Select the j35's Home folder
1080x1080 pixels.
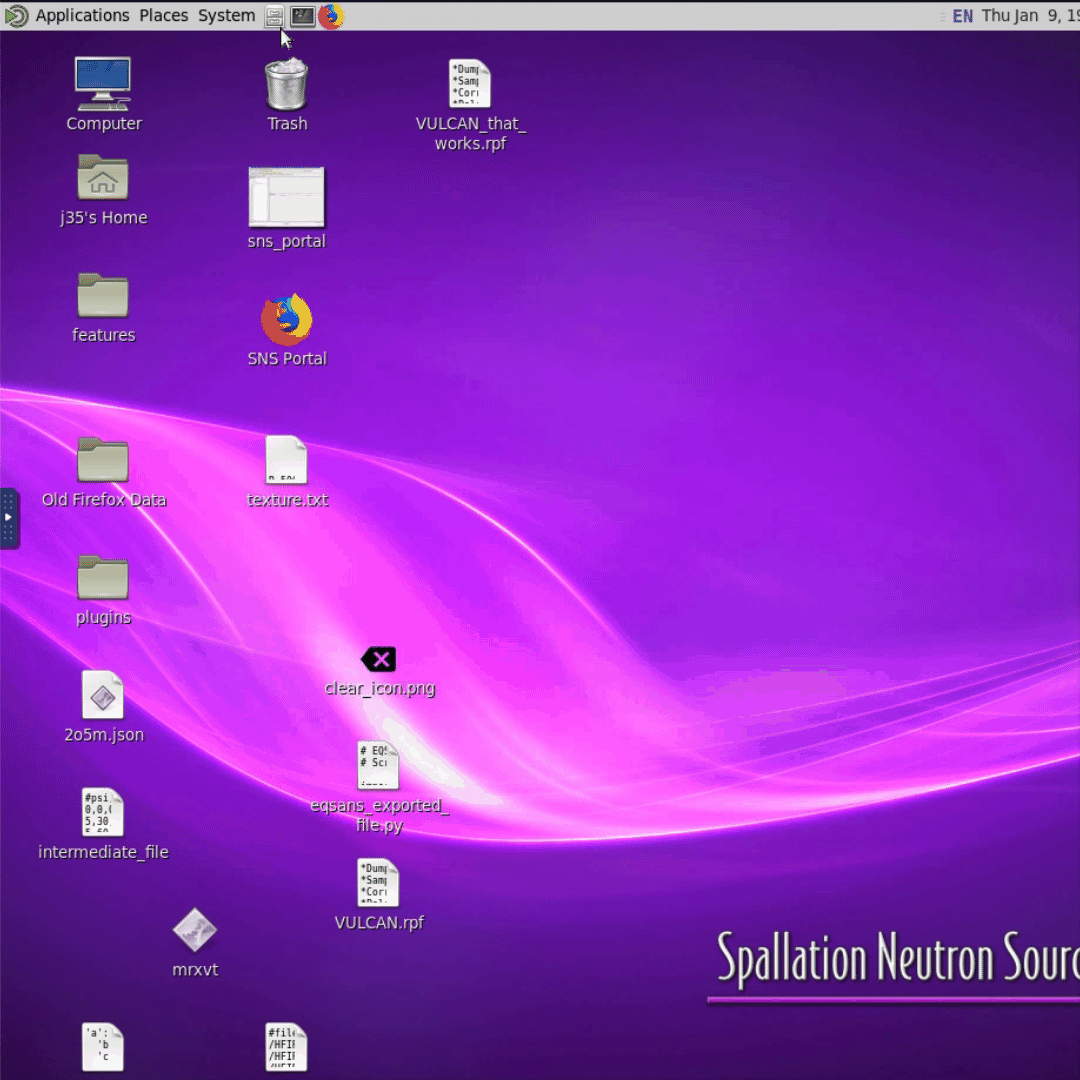click(103, 180)
